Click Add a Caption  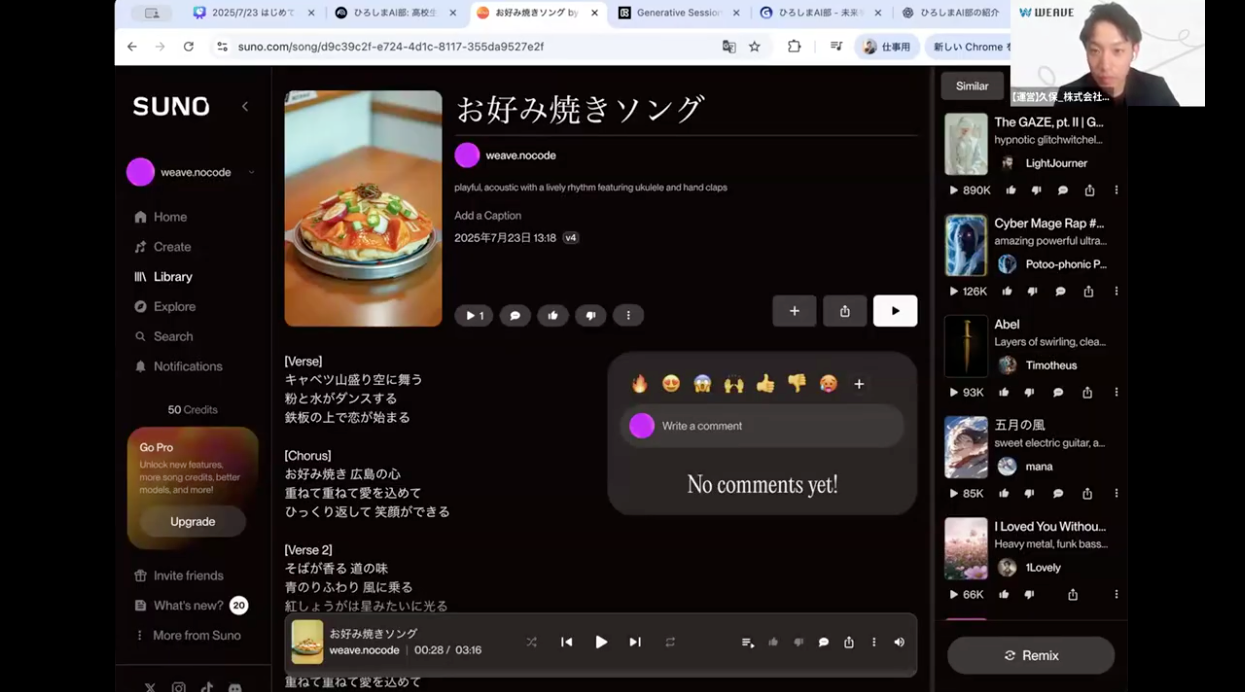(x=487, y=215)
